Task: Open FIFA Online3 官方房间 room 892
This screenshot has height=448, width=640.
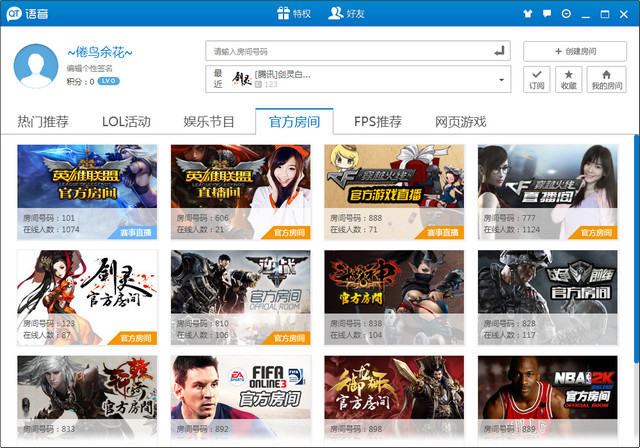Action: (x=240, y=400)
